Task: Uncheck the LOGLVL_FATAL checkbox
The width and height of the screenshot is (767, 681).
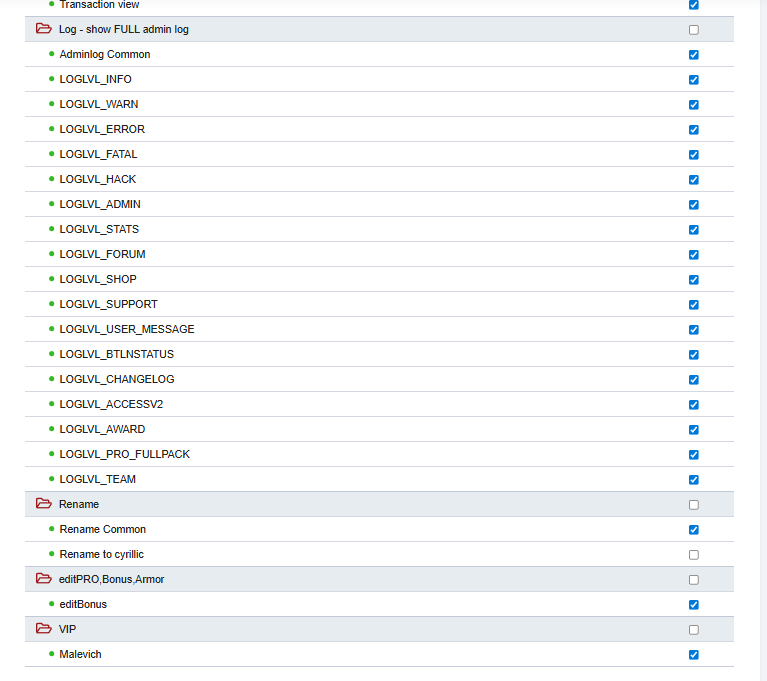Action: (x=694, y=155)
